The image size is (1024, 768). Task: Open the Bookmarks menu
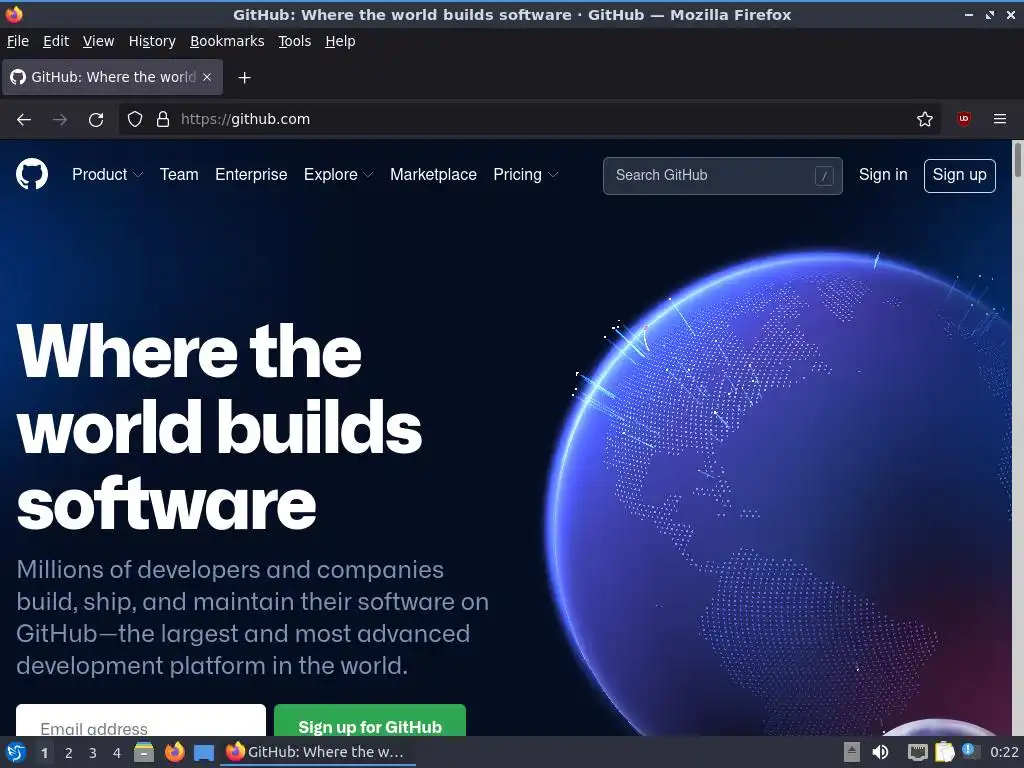227,41
